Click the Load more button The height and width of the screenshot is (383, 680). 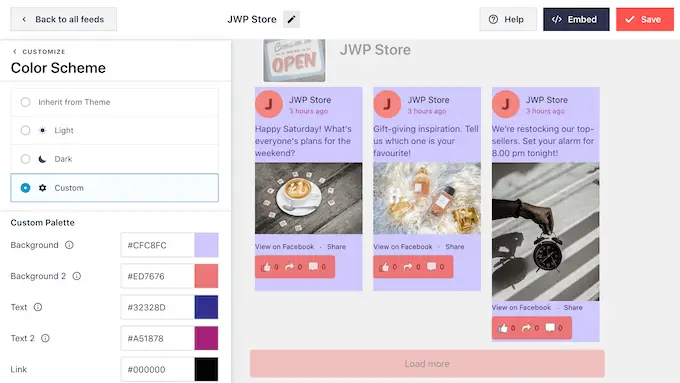[x=427, y=363]
